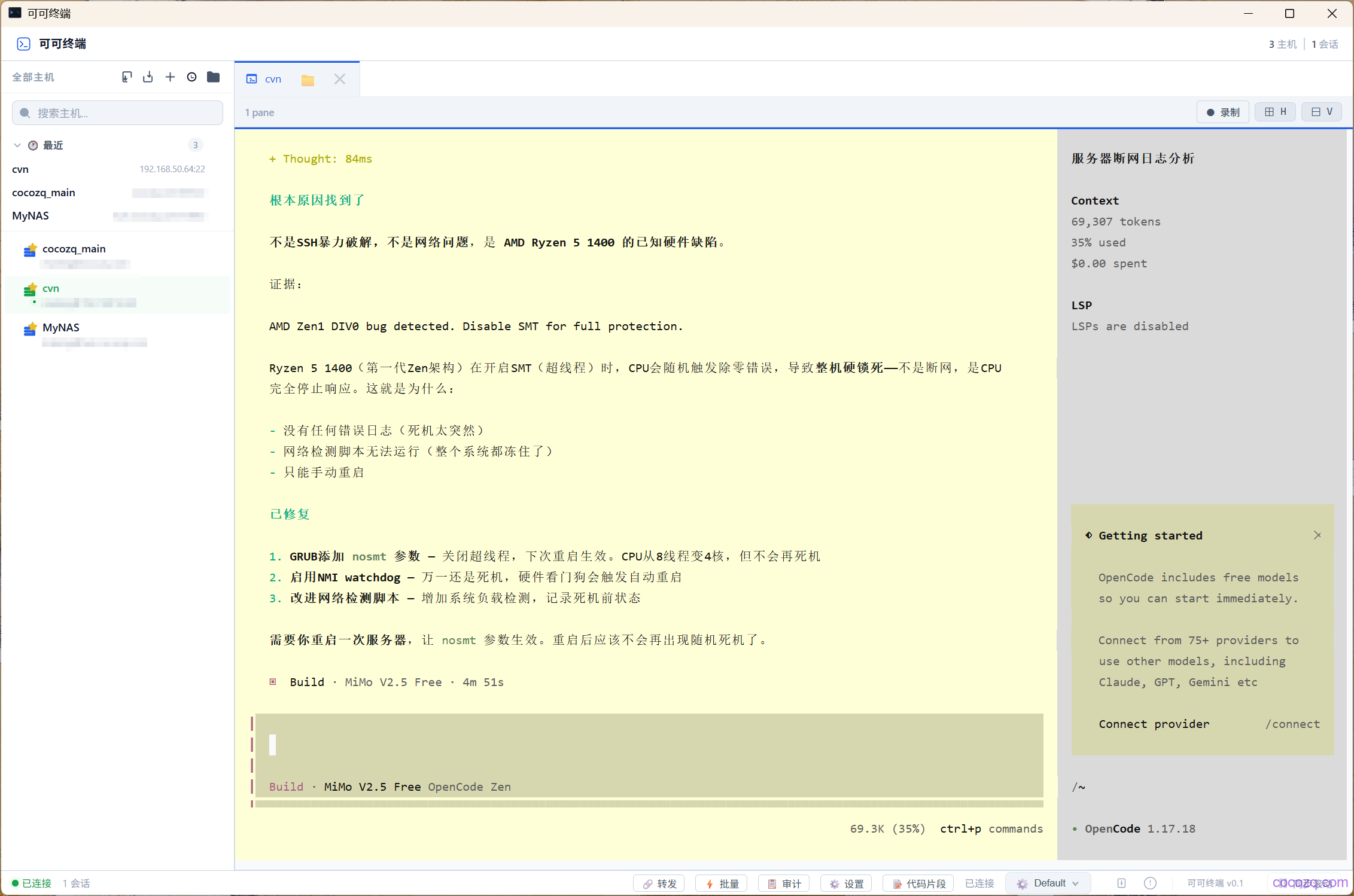Open the cocozq_main host card

pyautogui.click(x=118, y=255)
